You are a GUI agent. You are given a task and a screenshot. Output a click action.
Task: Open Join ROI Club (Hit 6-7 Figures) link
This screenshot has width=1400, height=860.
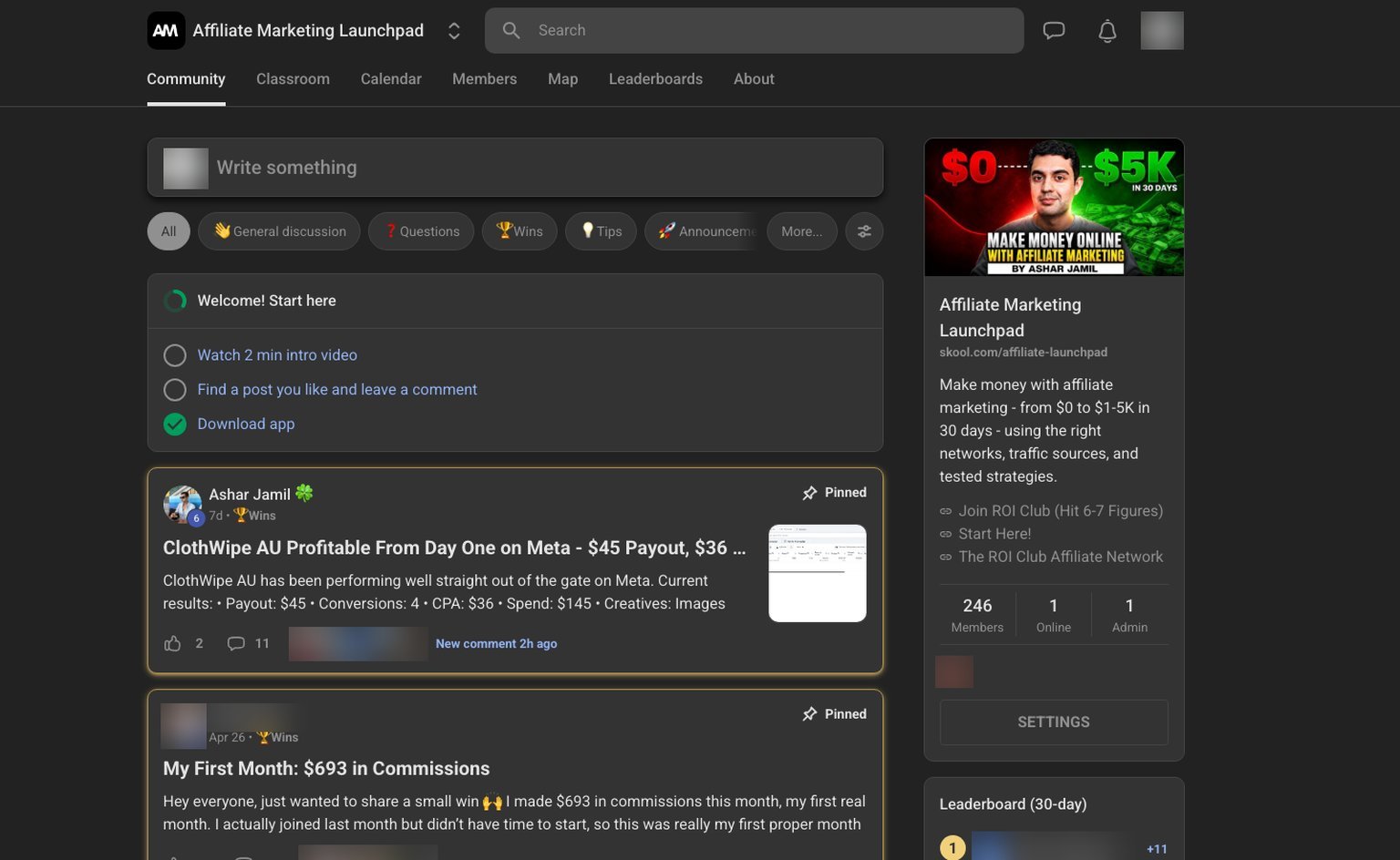pos(1061,511)
